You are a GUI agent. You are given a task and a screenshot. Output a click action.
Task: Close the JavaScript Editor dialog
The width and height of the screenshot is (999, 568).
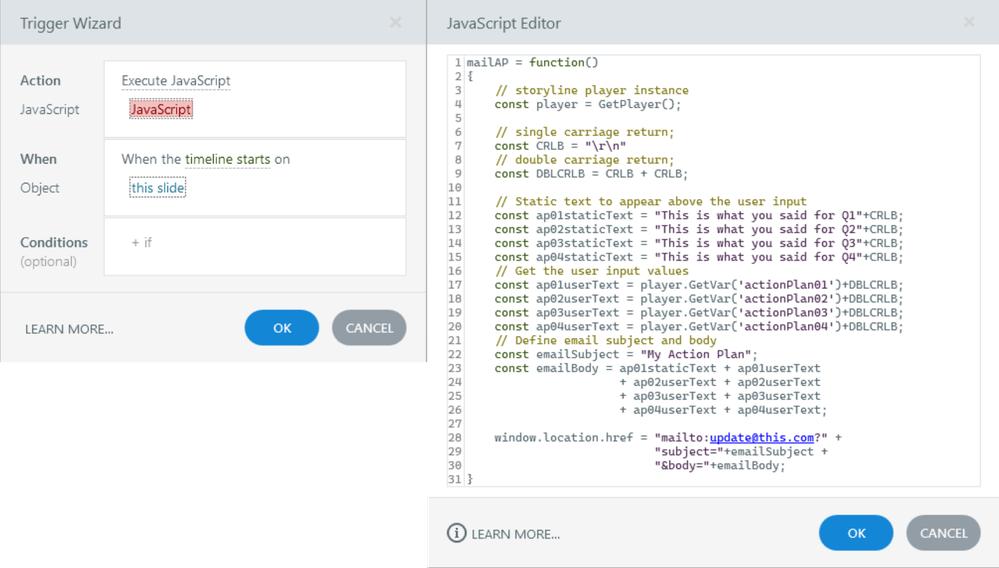[969, 22]
